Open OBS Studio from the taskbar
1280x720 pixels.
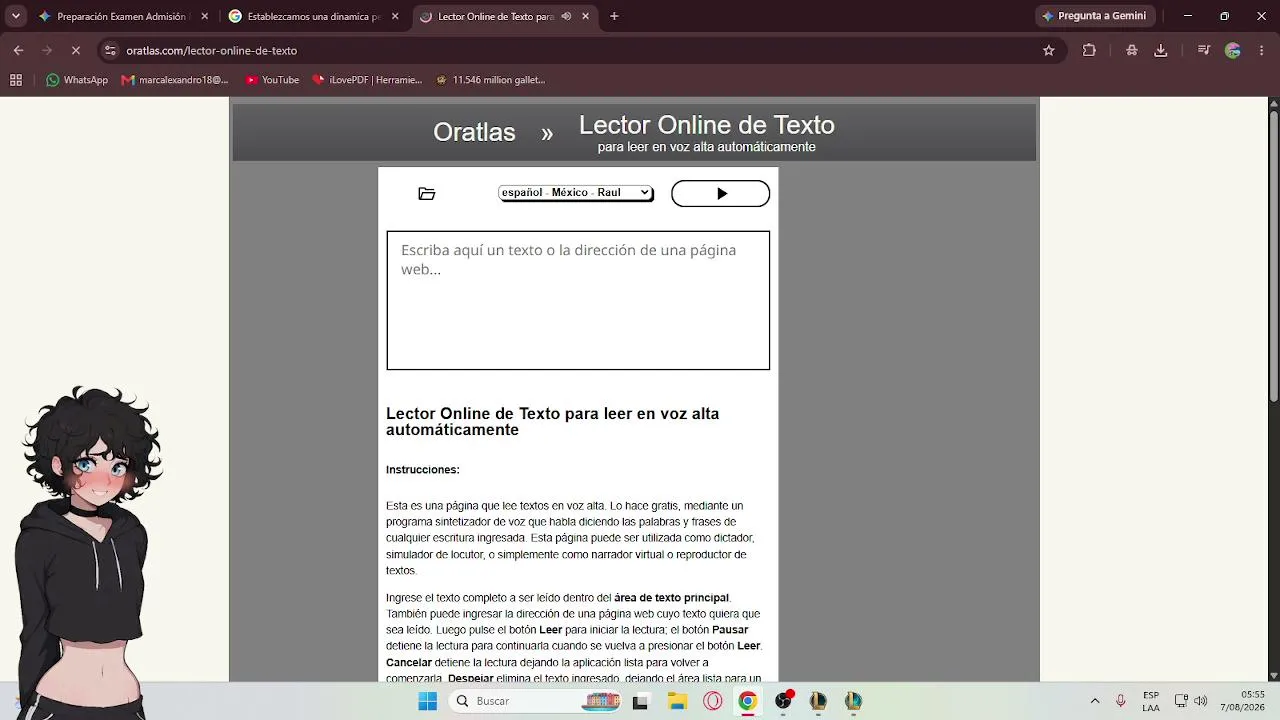click(x=783, y=701)
